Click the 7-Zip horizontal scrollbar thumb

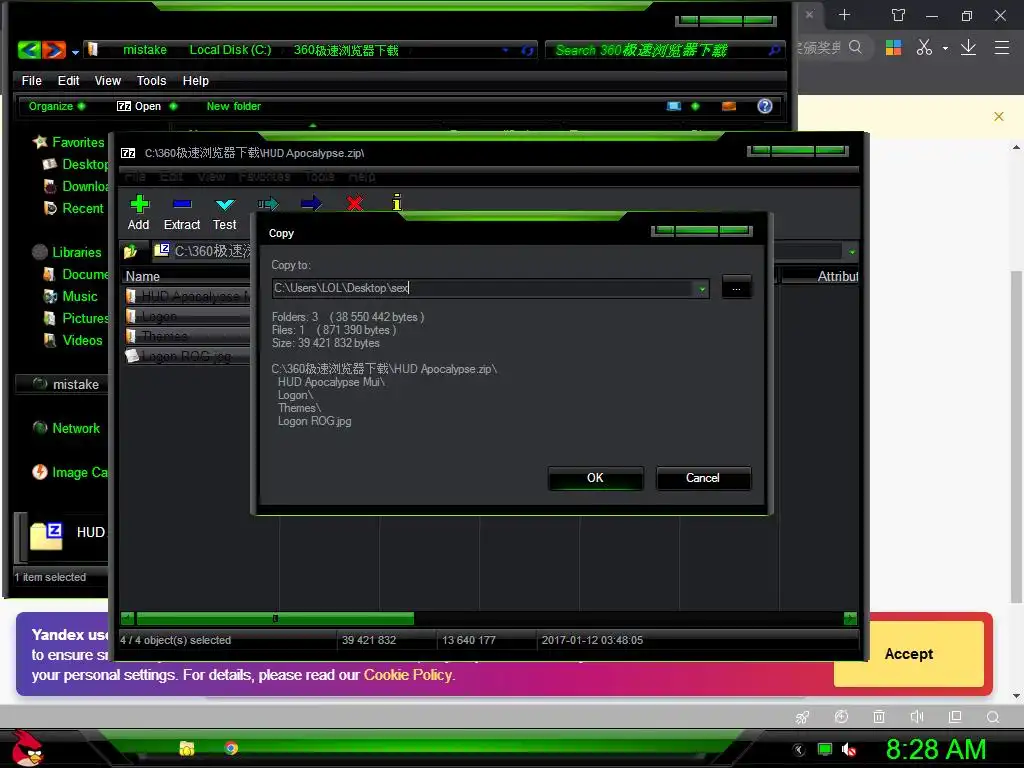coord(275,618)
